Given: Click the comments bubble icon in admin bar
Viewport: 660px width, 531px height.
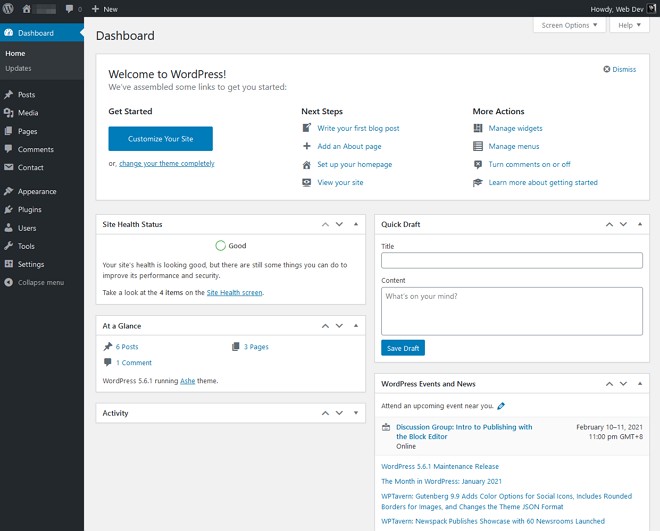Looking at the screenshot, I should pyautogui.click(x=70, y=9).
